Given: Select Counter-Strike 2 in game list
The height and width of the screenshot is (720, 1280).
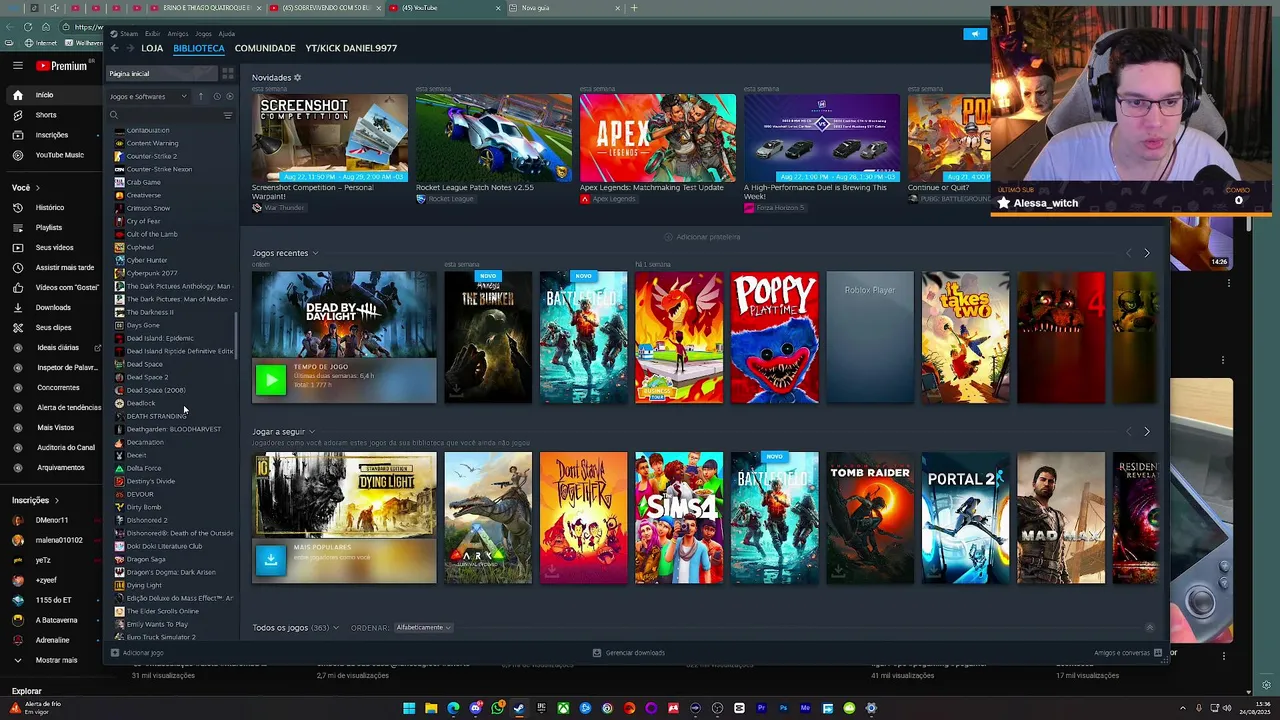Looking at the screenshot, I should pos(152,156).
